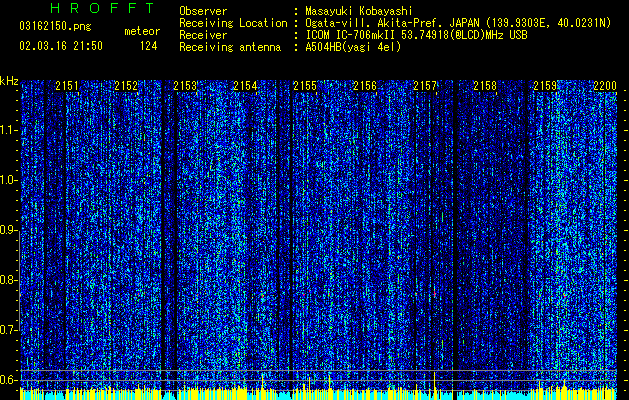The height and width of the screenshot is (400, 629).
Task: Click the A504HB(yagi 4el) antenna value
Action: (x=353, y=47)
